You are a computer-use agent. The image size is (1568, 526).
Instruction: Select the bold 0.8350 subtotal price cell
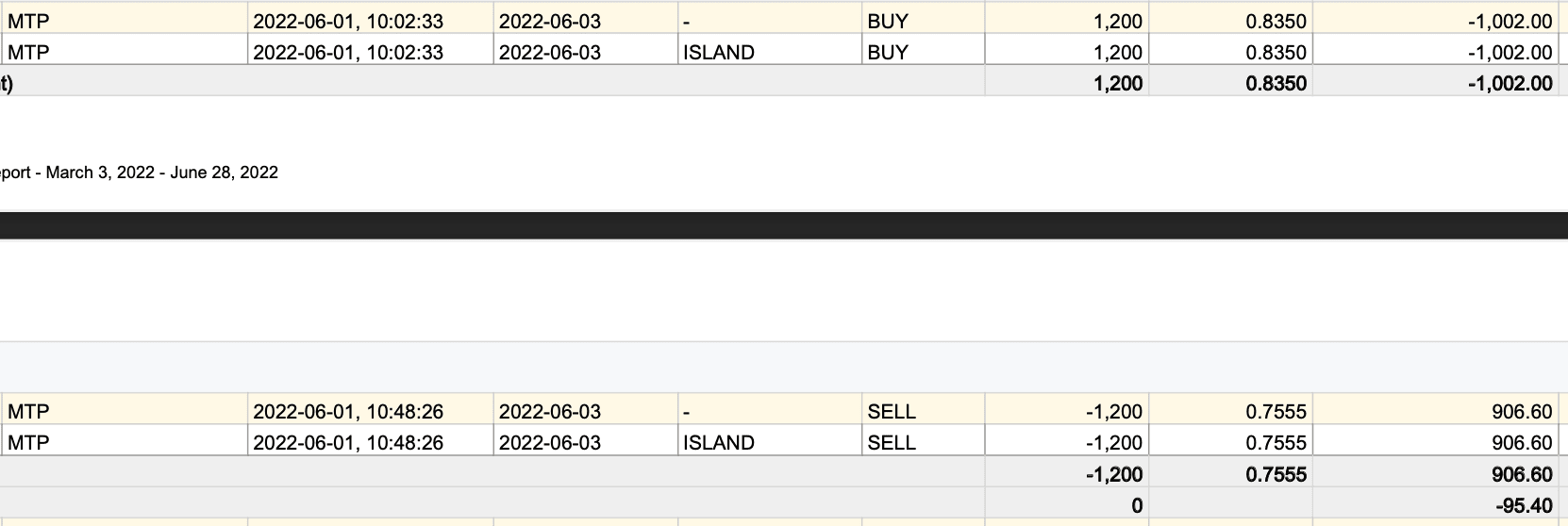pos(1276,84)
